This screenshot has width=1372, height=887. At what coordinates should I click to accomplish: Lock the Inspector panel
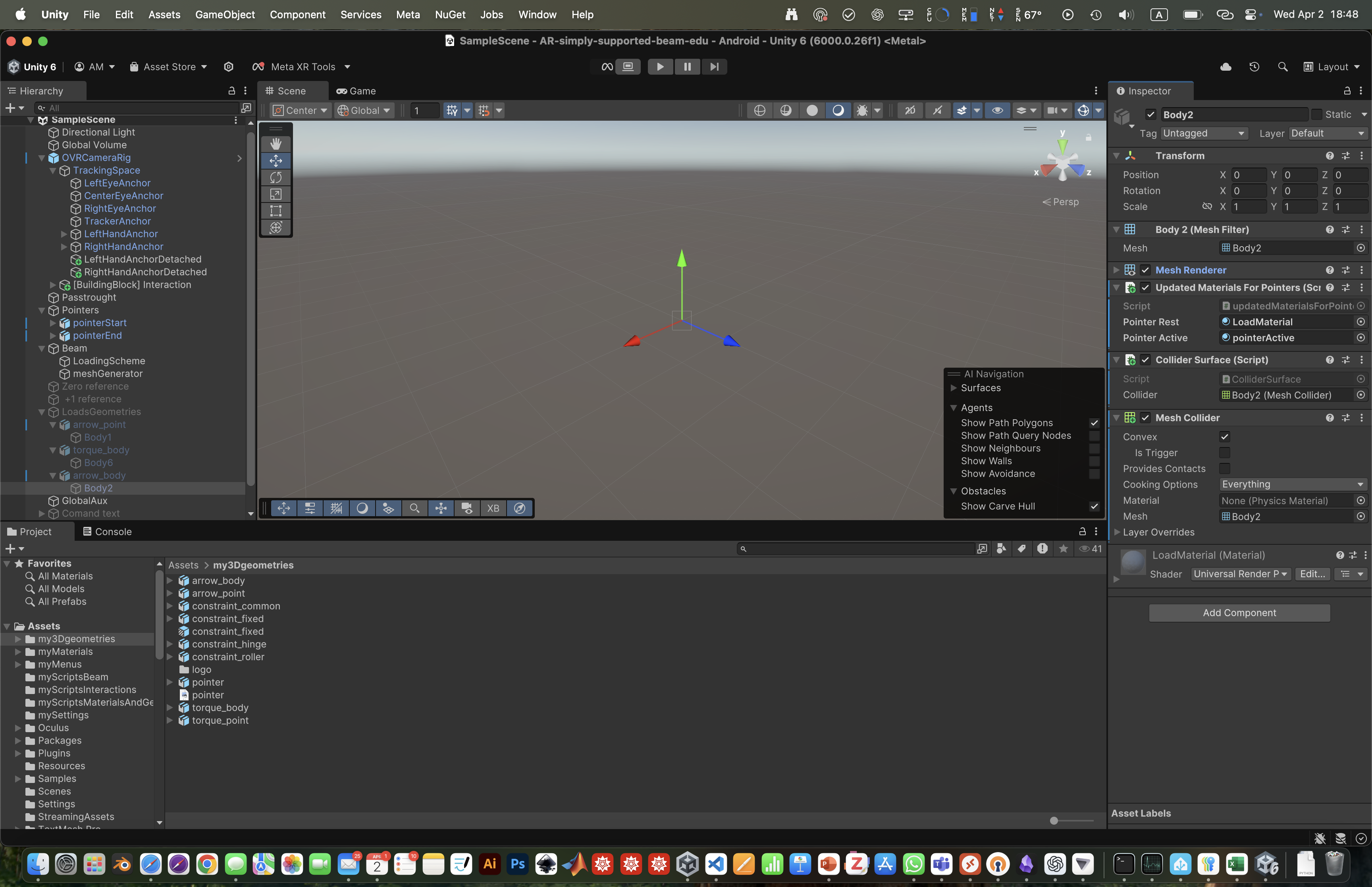(x=1347, y=91)
